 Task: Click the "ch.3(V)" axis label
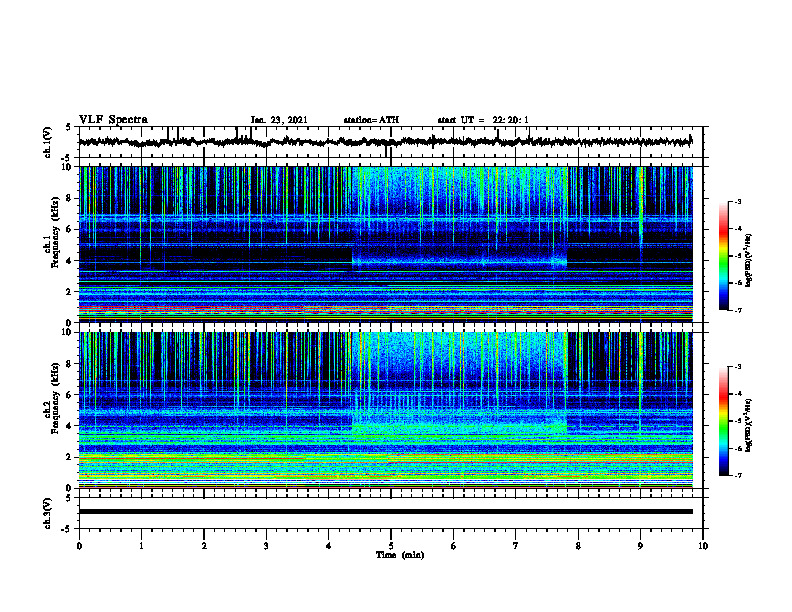[x=47, y=513]
